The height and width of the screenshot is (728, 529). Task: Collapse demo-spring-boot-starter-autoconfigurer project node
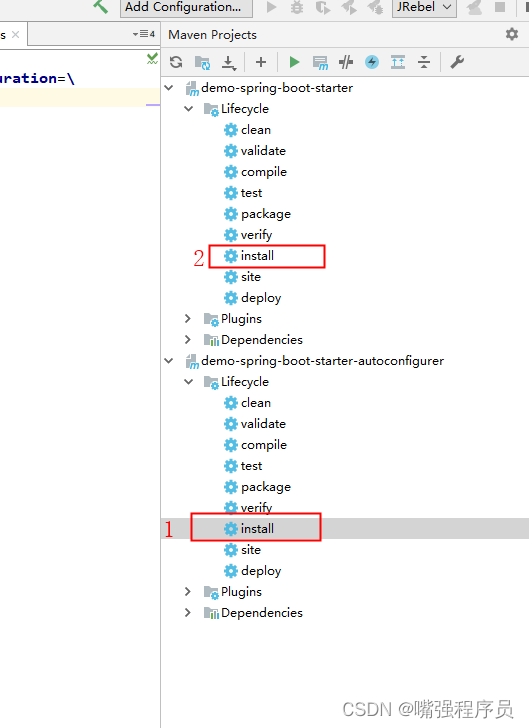[x=169, y=360]
